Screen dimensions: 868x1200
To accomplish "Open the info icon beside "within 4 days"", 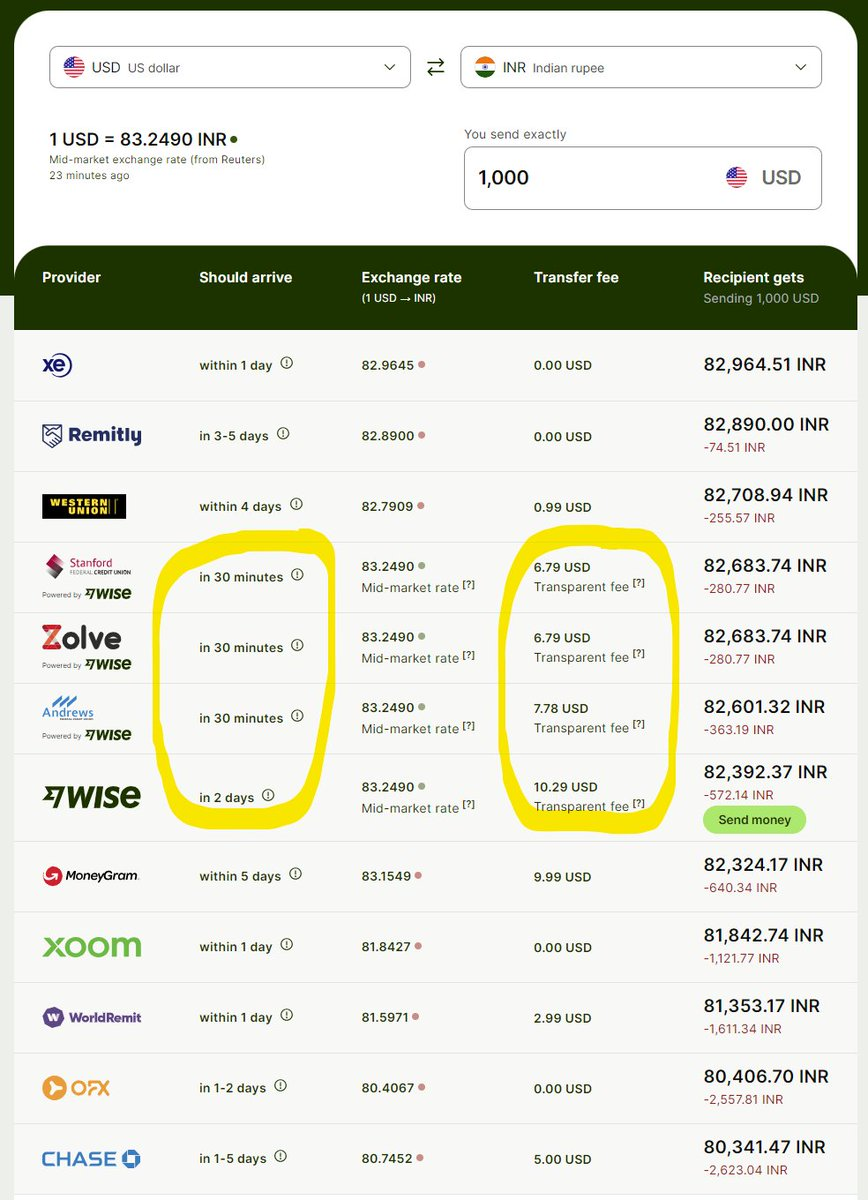I will click(x=295, y=505).
